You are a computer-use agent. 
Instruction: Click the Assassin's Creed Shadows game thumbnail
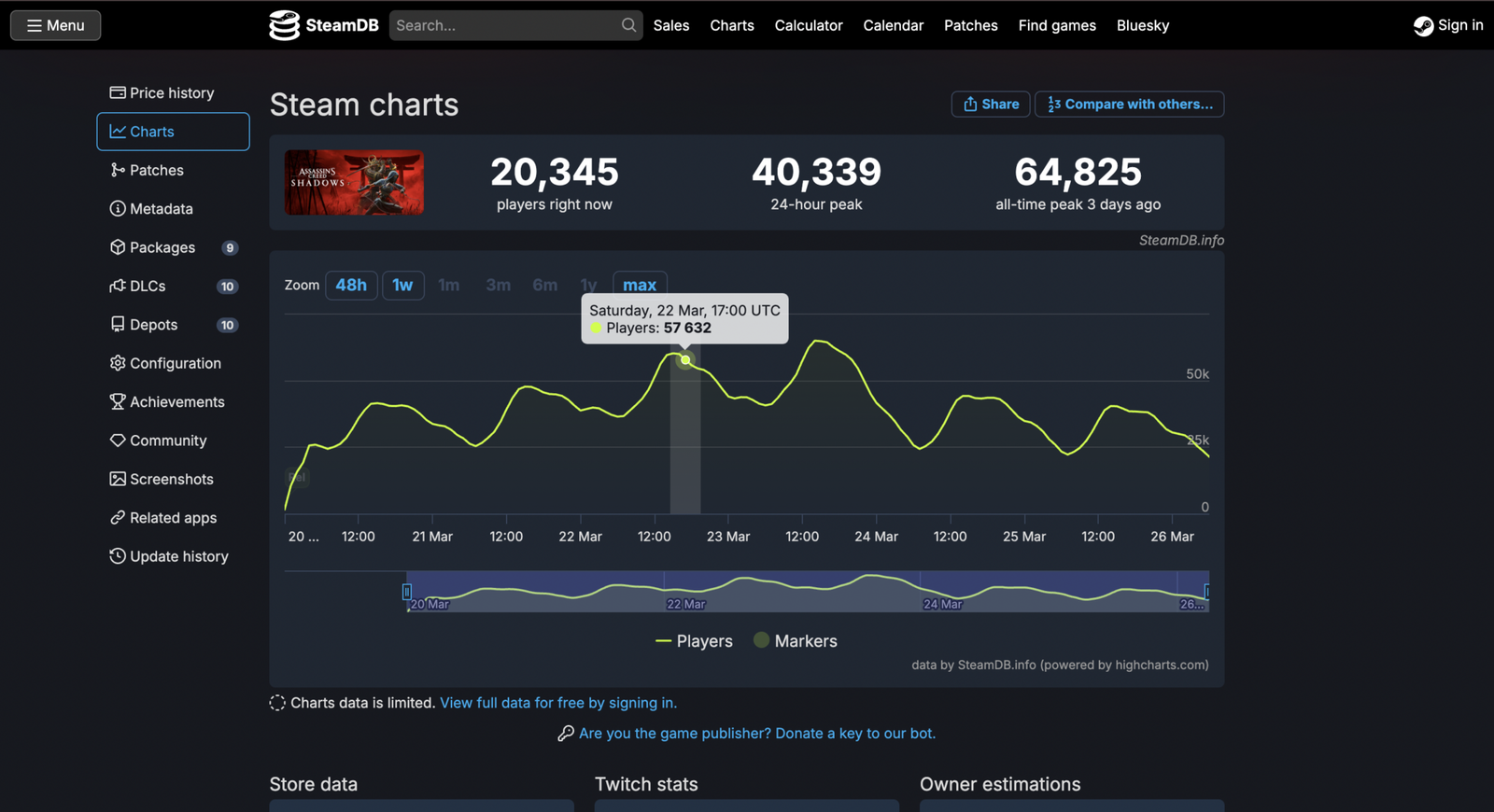click(x=354, y=183)
